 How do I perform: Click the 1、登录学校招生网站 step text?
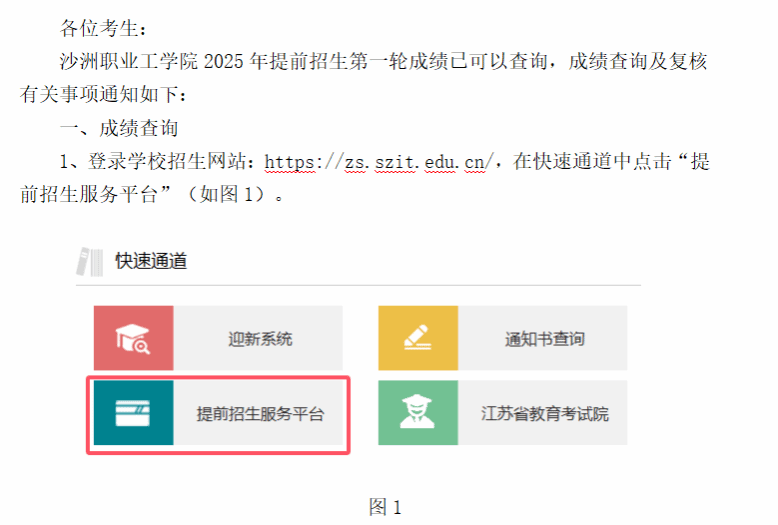click(x=153, y=162)
